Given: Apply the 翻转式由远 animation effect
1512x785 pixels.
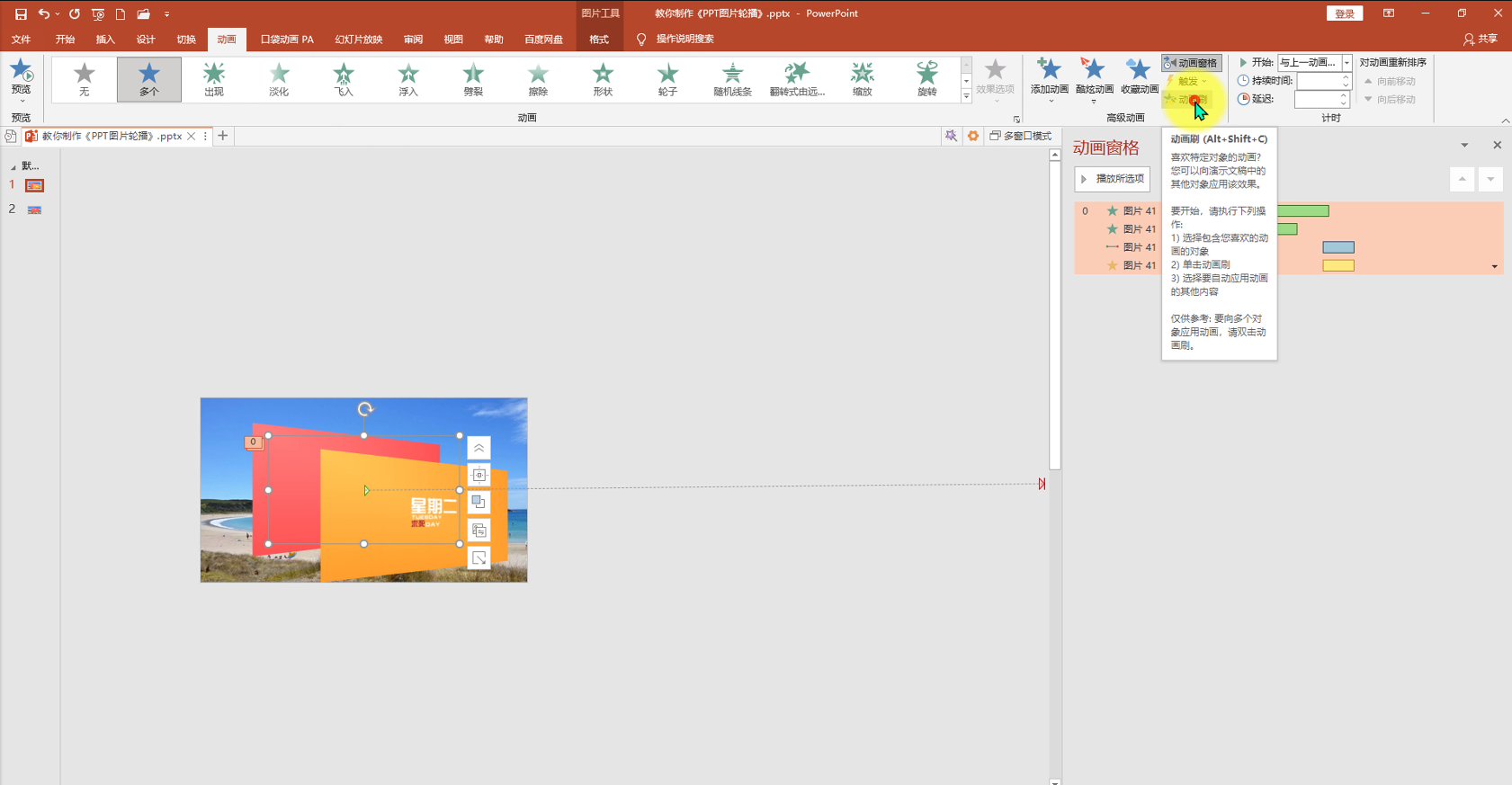Looking at the screenshot, I should [x=797, y=79].
